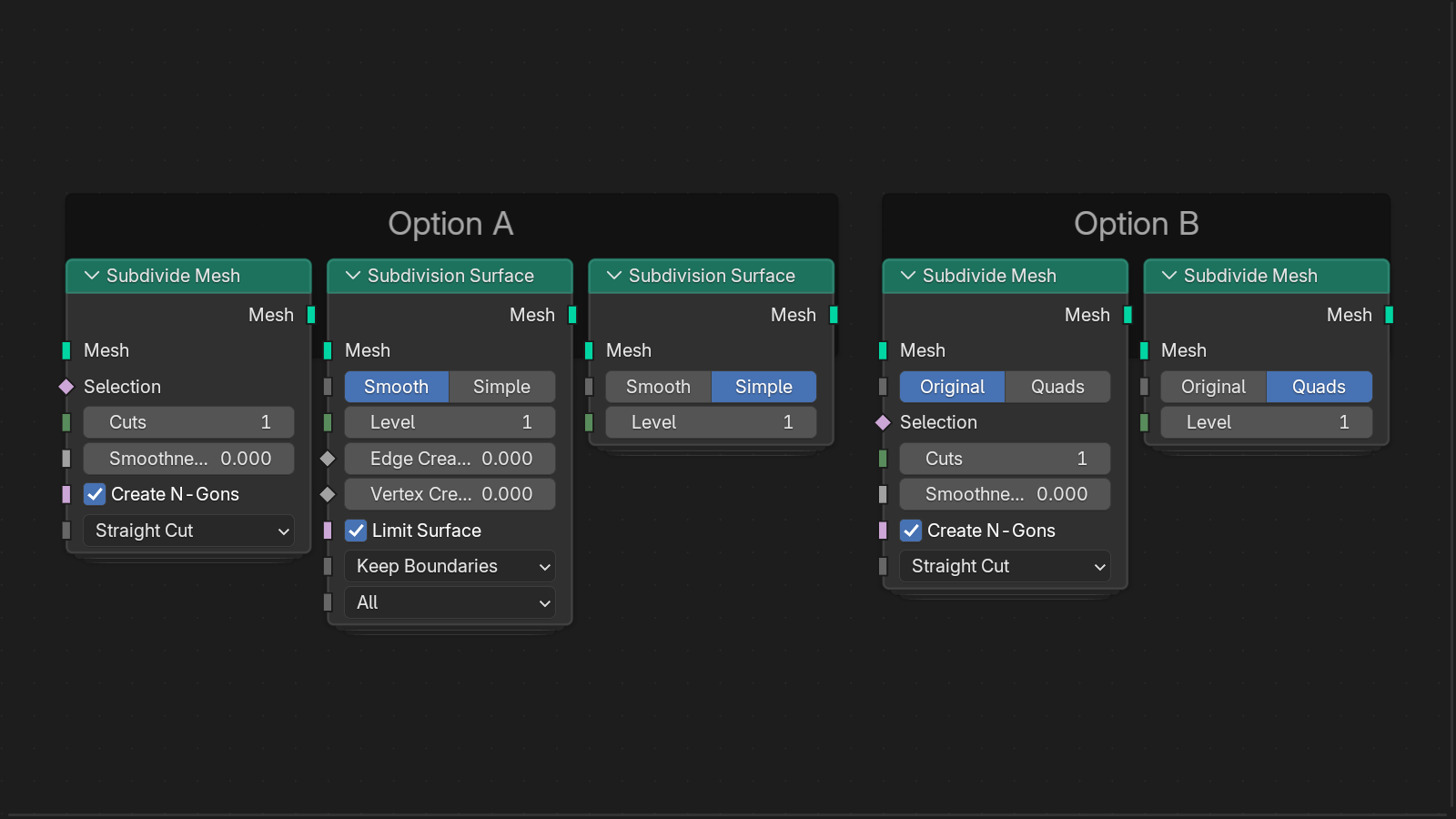This screenshot has height=819, width=1456.
Task: Click the Mesh input socket of second Subdivision Surface
Action: [x=589, y=350]
